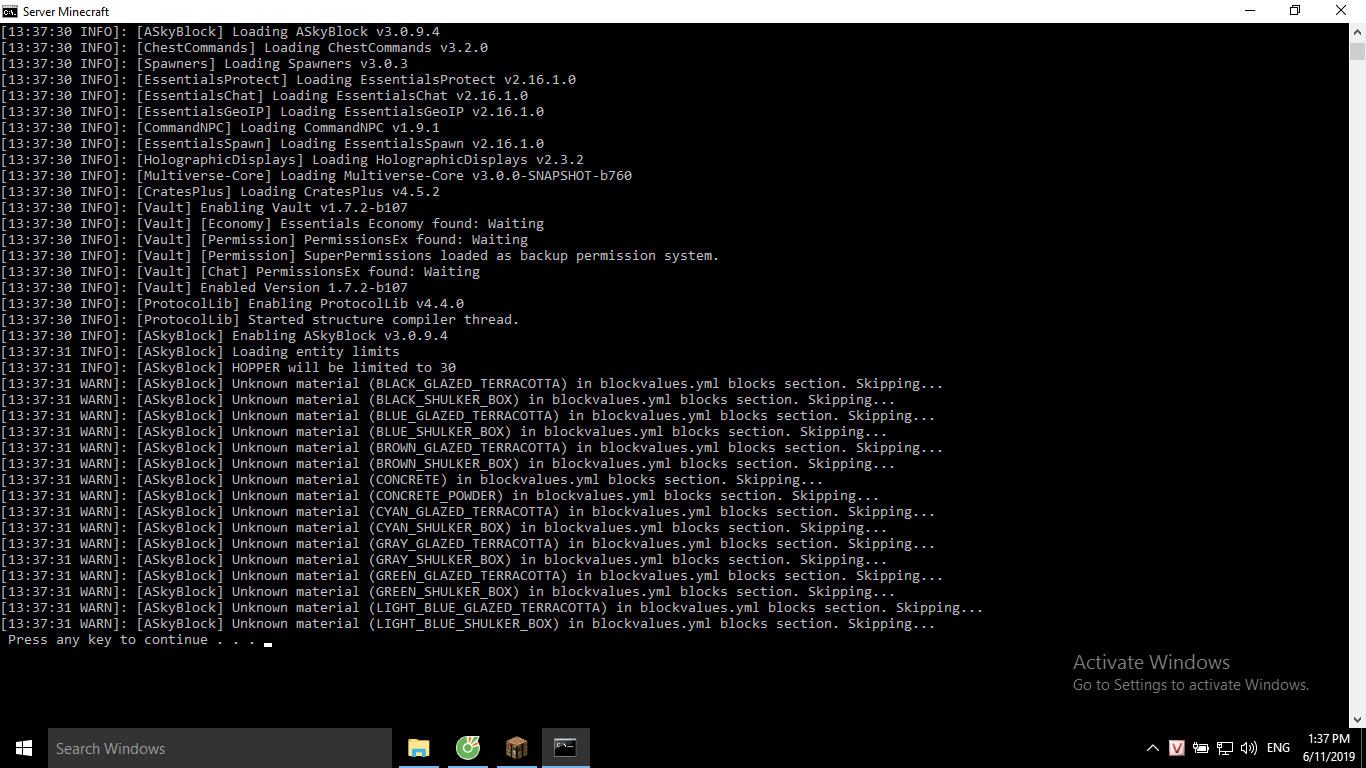Click the 'Loading CratesPlus v4.5.2' text
1366x768 pixels.
(340, 192)
